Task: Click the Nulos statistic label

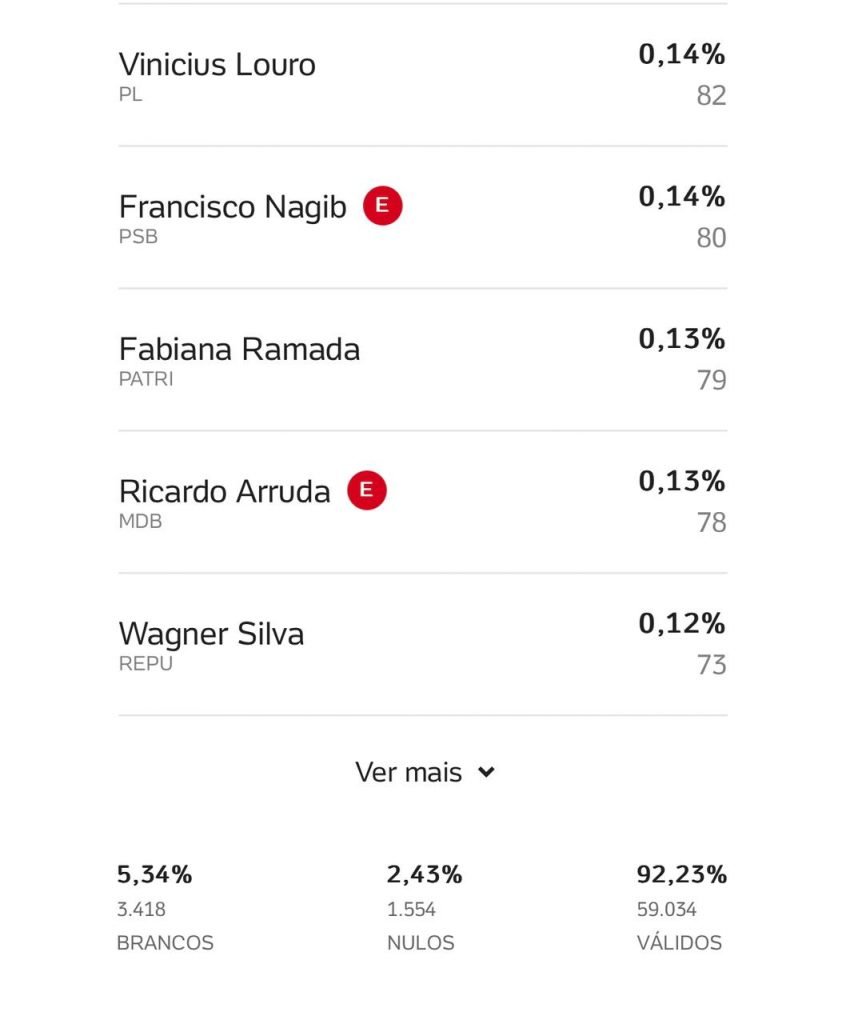Action: point(420,942)
